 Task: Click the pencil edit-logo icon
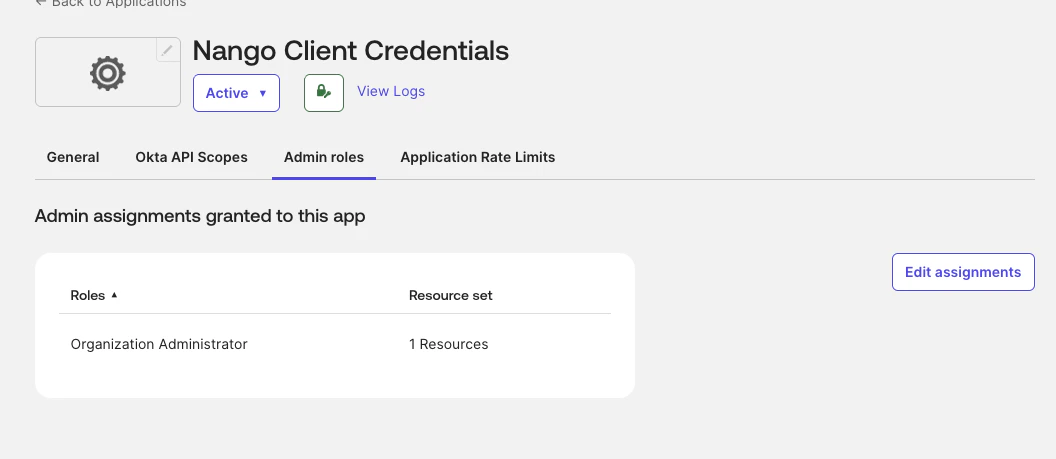(168, 50)
